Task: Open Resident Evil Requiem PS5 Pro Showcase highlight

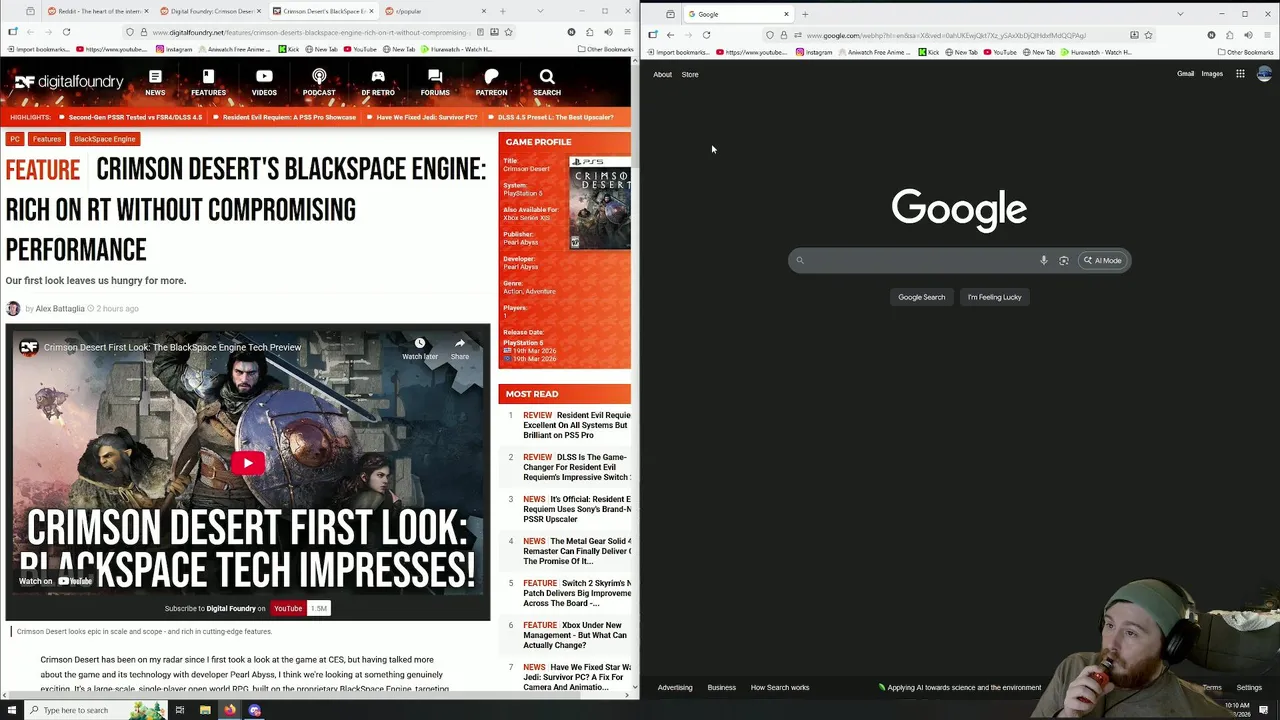Action: 289,117
